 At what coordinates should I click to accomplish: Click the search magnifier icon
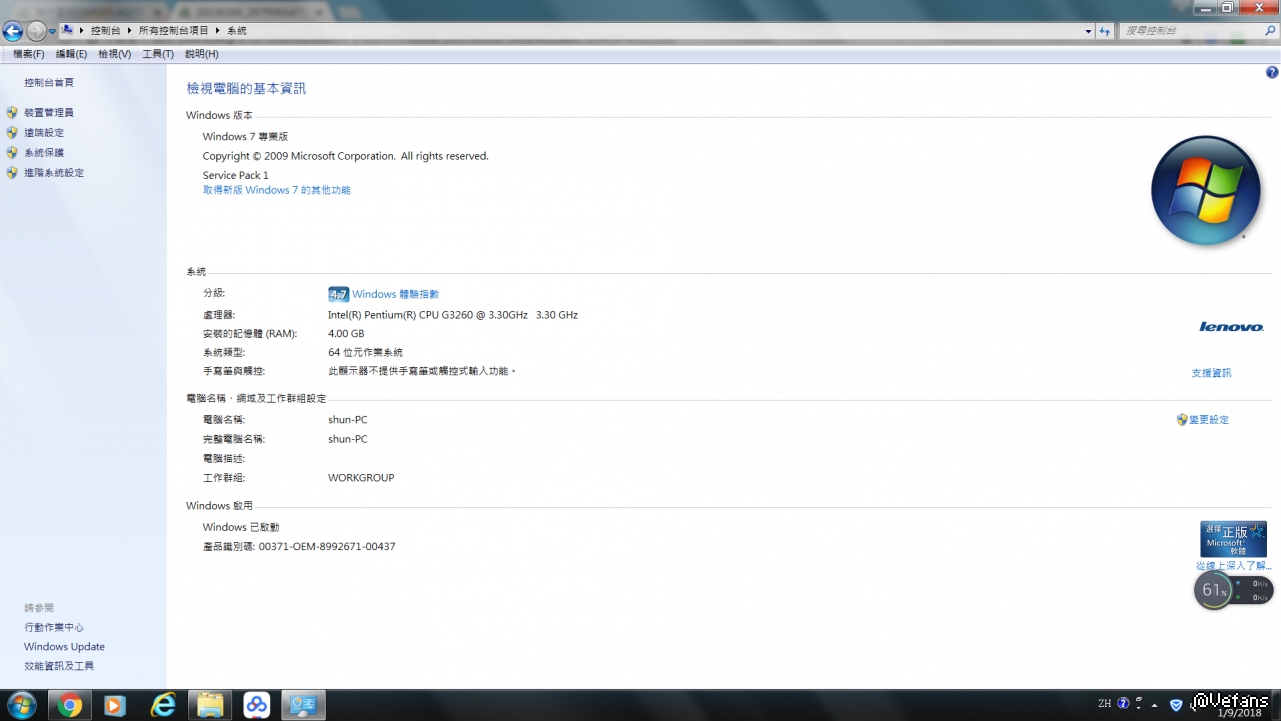[x=1270, y=31]
